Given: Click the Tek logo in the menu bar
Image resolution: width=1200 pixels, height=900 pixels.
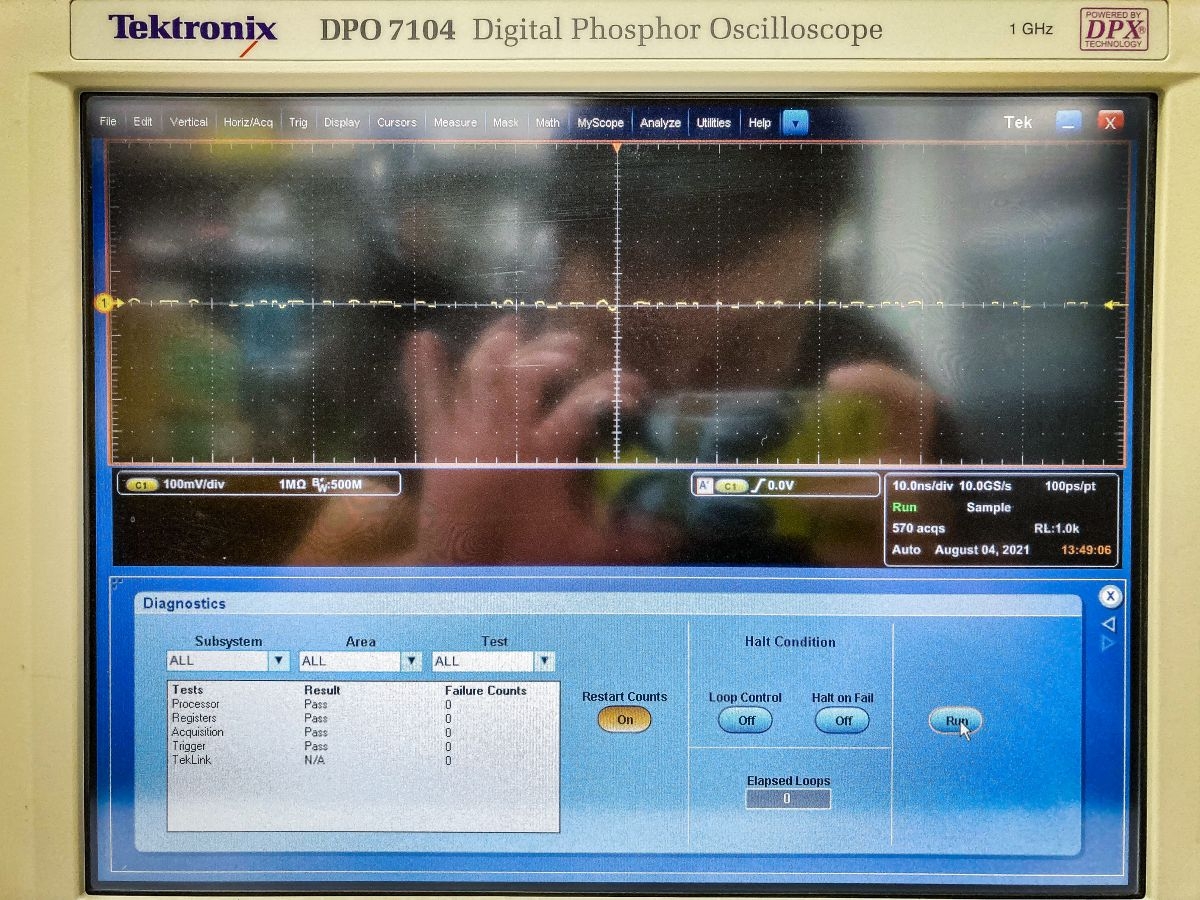Looking at the screenshot, I should pyautogui.click(x=1018, y=122).
